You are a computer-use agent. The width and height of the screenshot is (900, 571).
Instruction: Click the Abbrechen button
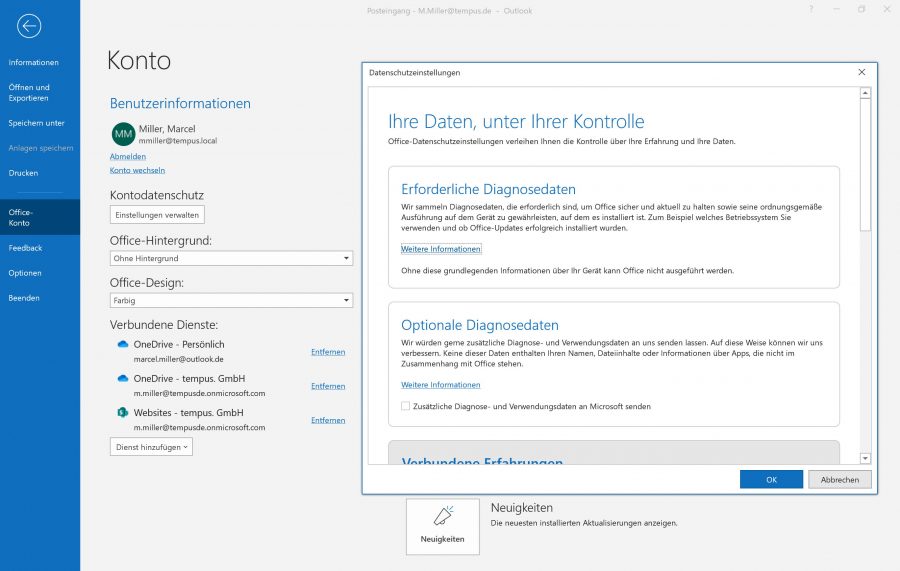point(840,480)
